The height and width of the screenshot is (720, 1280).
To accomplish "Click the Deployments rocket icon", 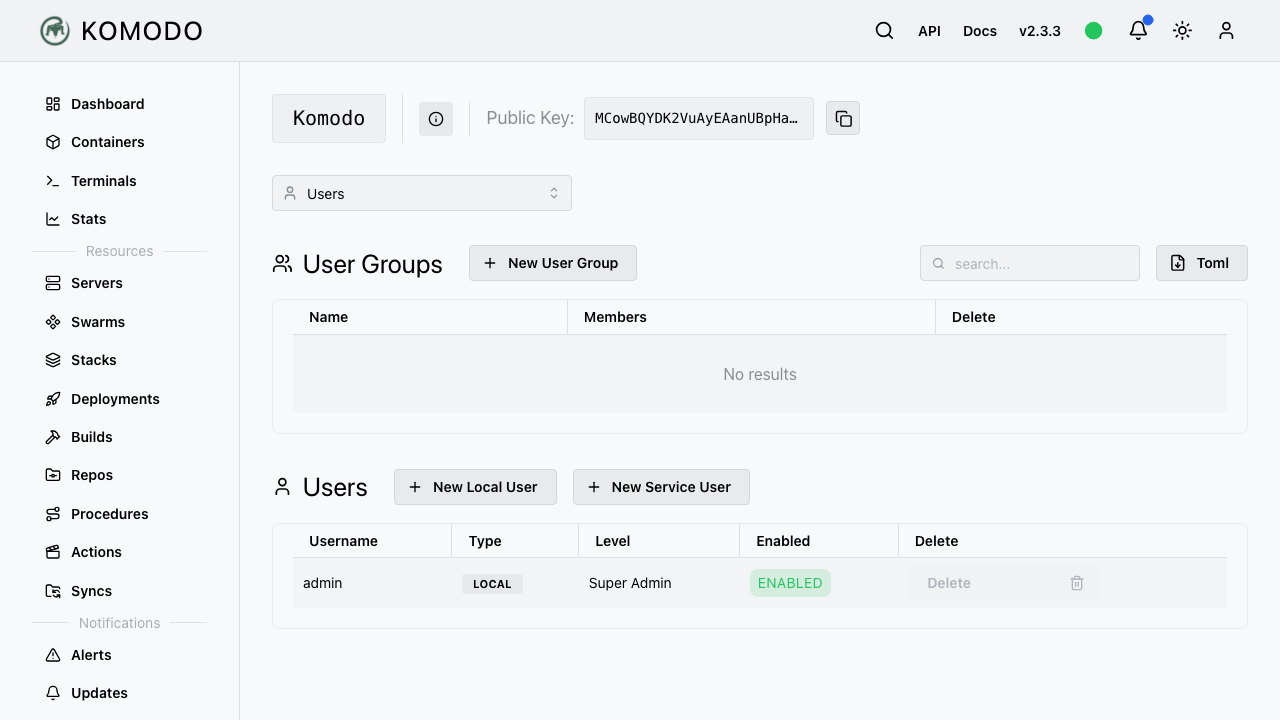I will [53, 399].
